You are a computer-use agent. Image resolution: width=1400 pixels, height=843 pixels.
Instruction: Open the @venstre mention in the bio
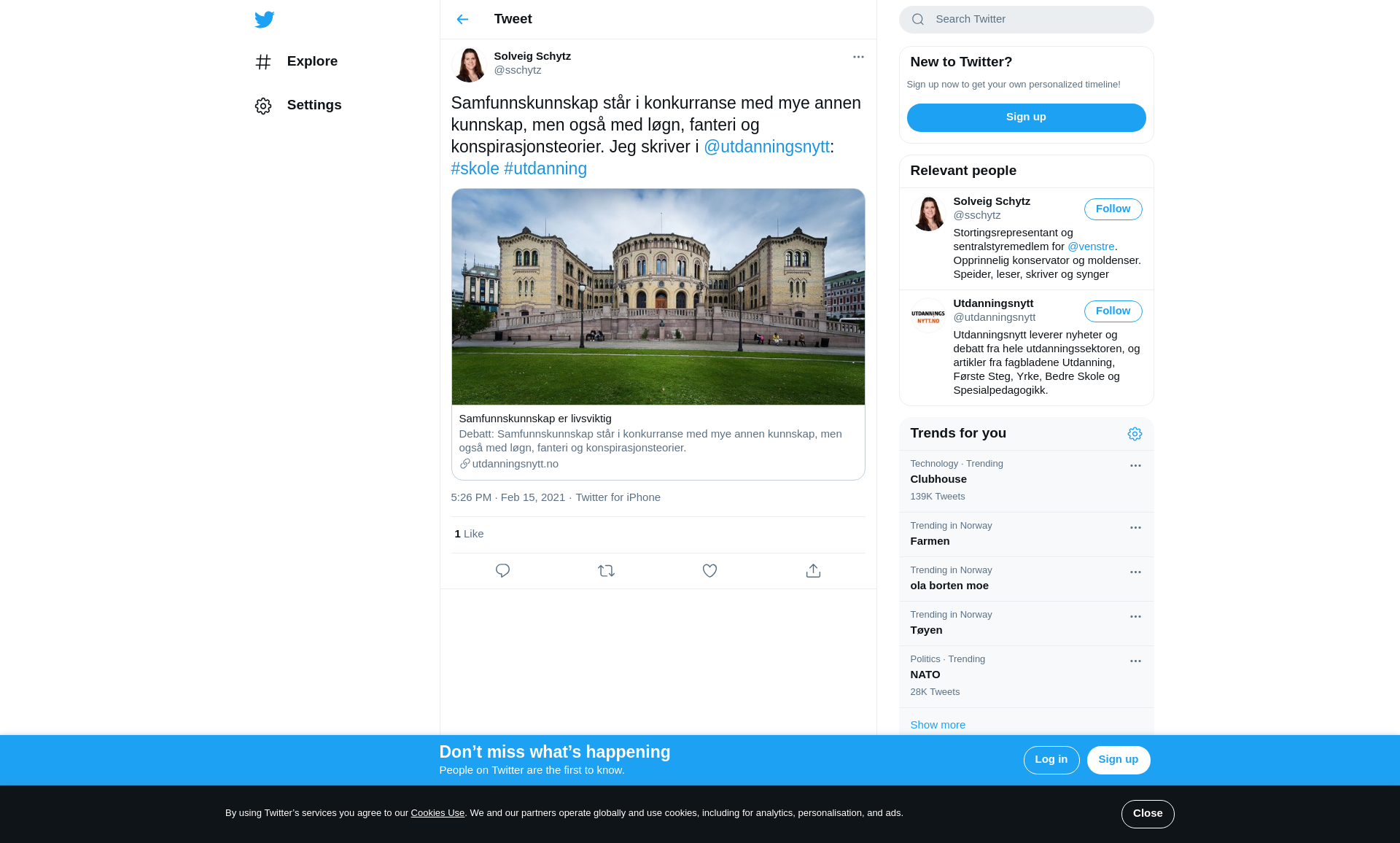point(1091,246)
